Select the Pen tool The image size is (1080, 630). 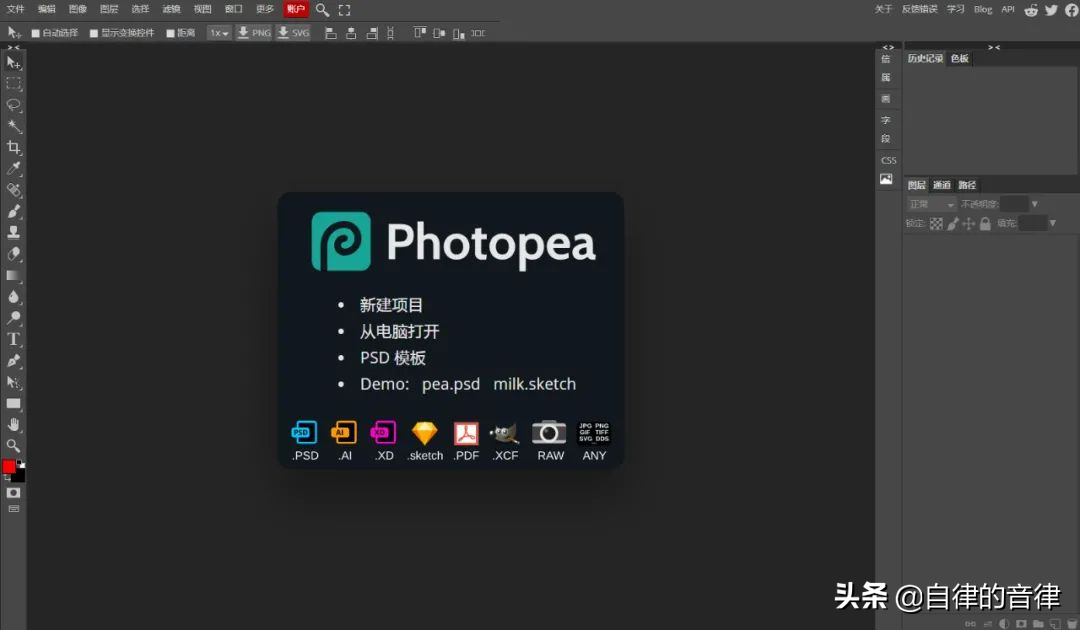tap(13, 360)
